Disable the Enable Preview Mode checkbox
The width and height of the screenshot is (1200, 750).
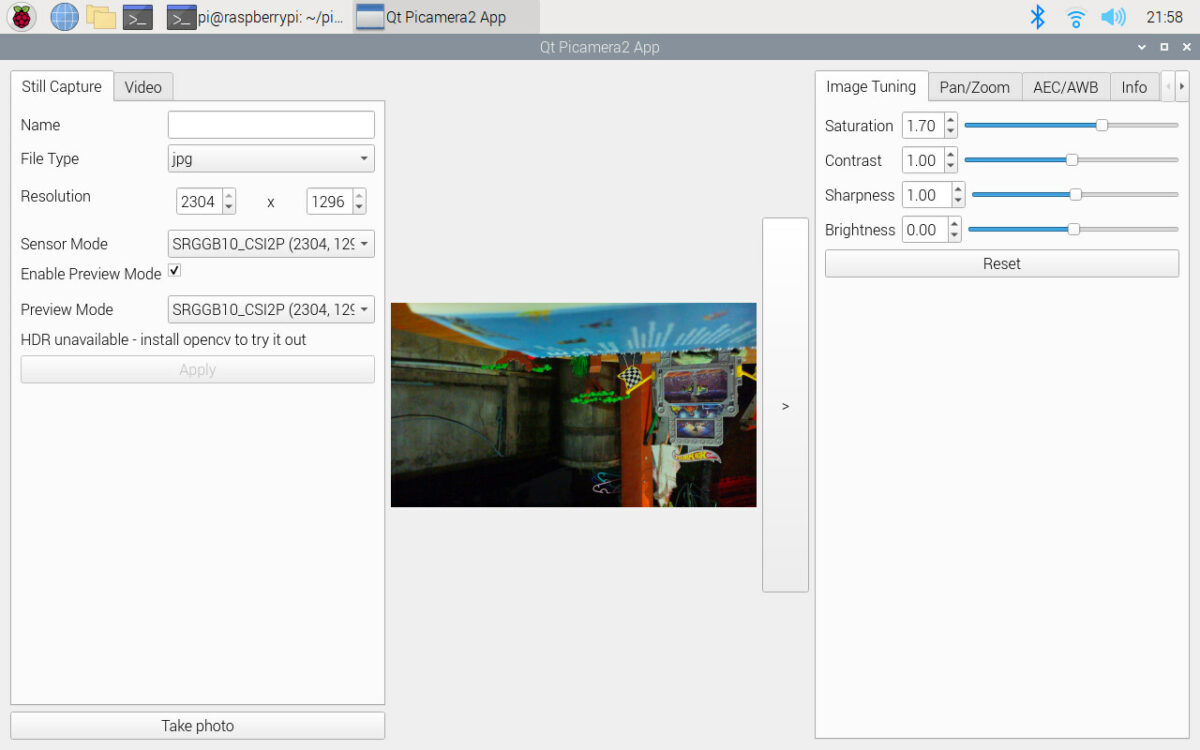pos(174,270)
